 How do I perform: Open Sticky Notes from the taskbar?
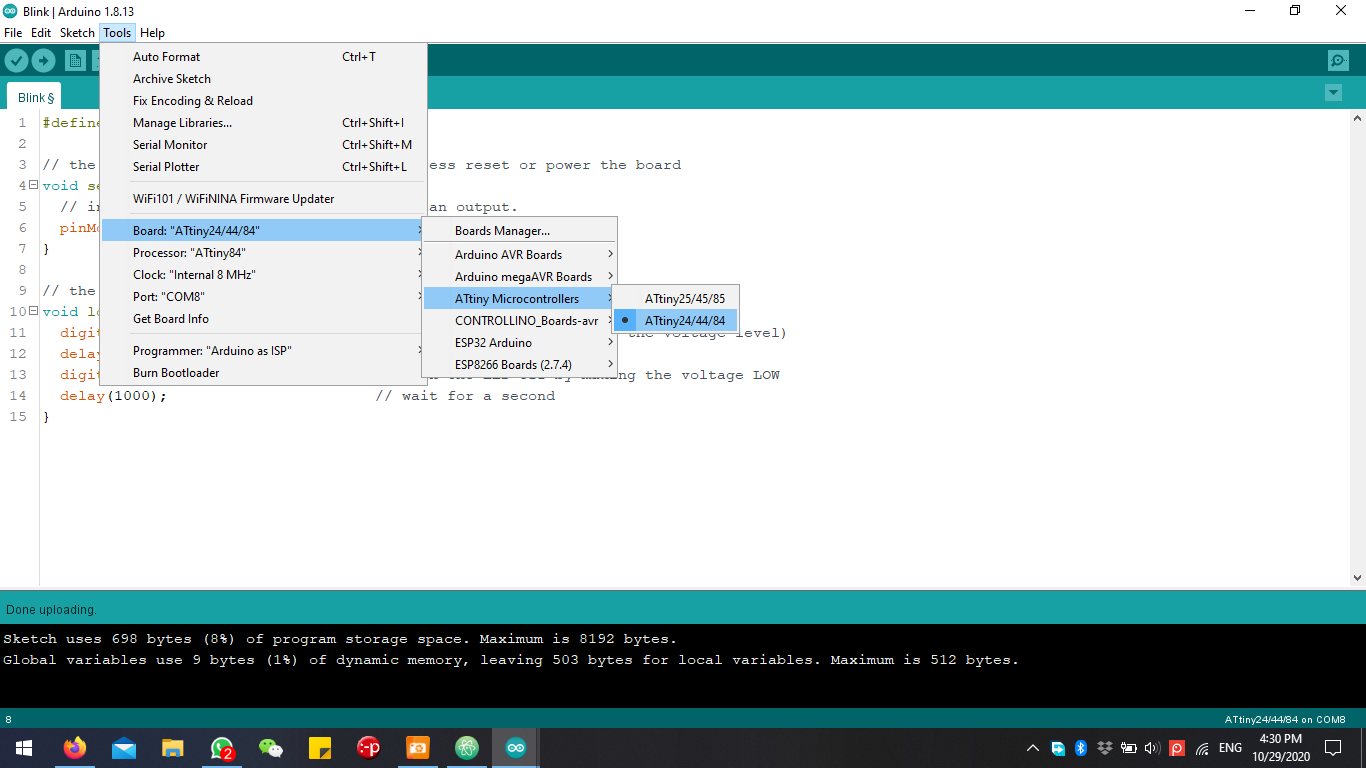pos(320,748)
